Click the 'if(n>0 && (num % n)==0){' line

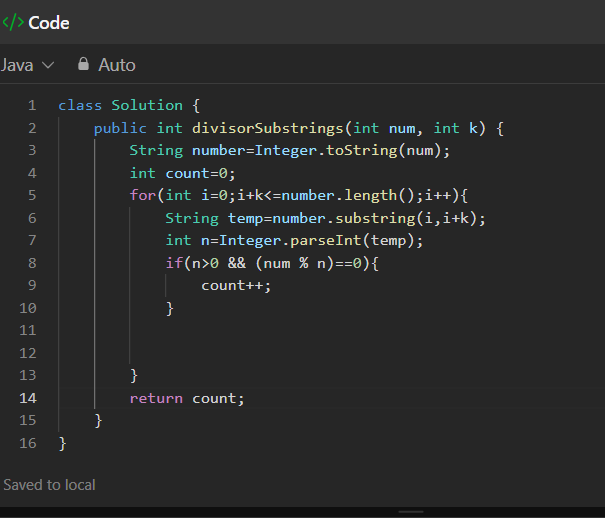coord(272,263)
